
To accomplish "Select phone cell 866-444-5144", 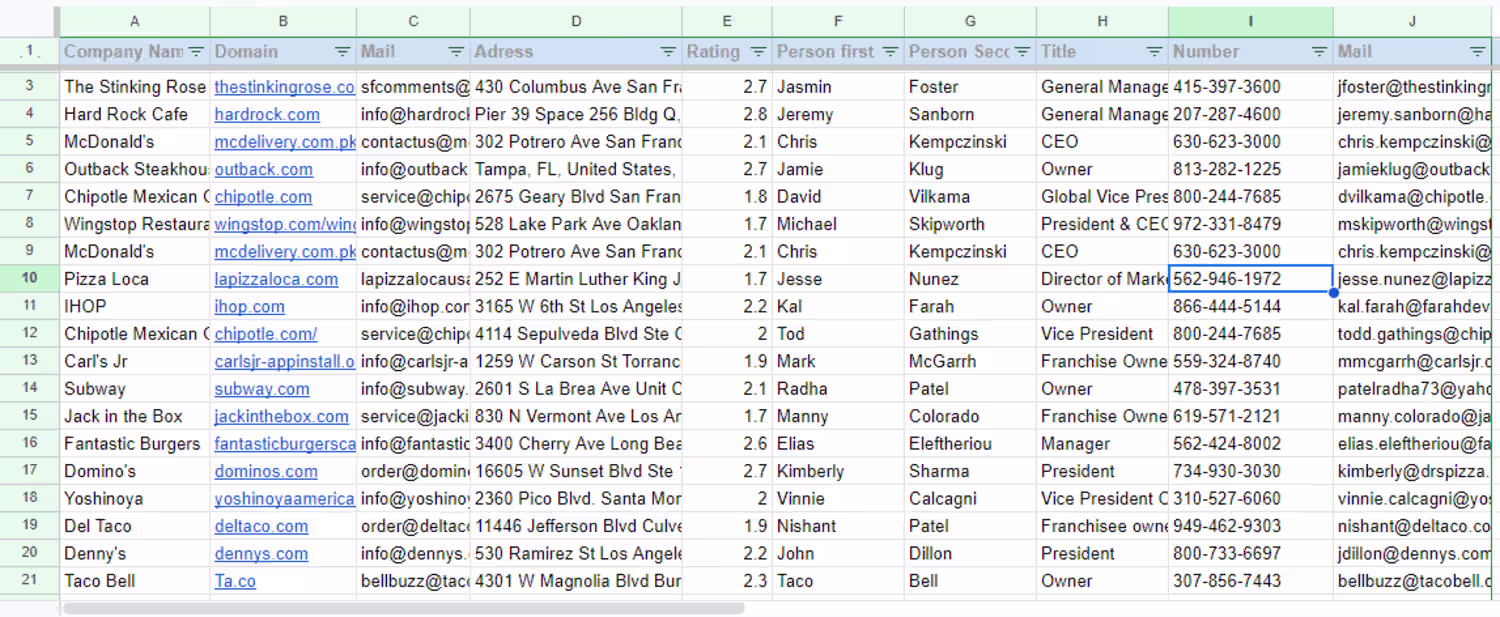I will coord(1251,306).
